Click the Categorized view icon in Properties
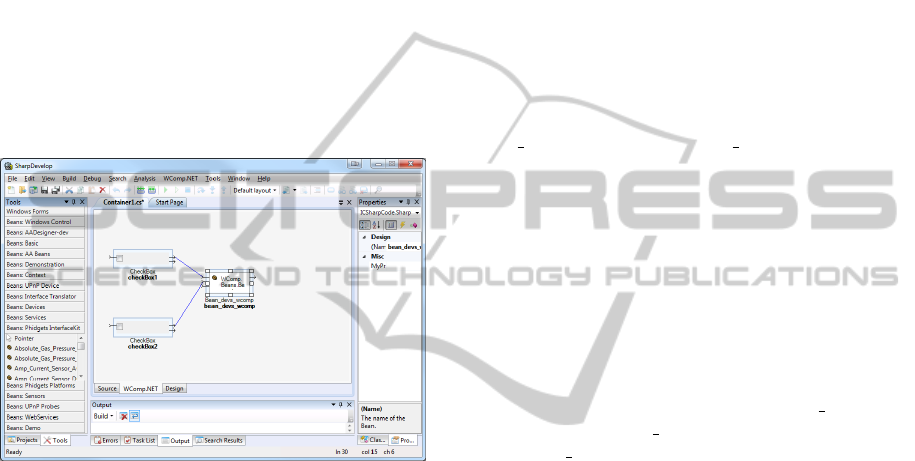This screenshot has height=461, width=915. click(364, 224)
